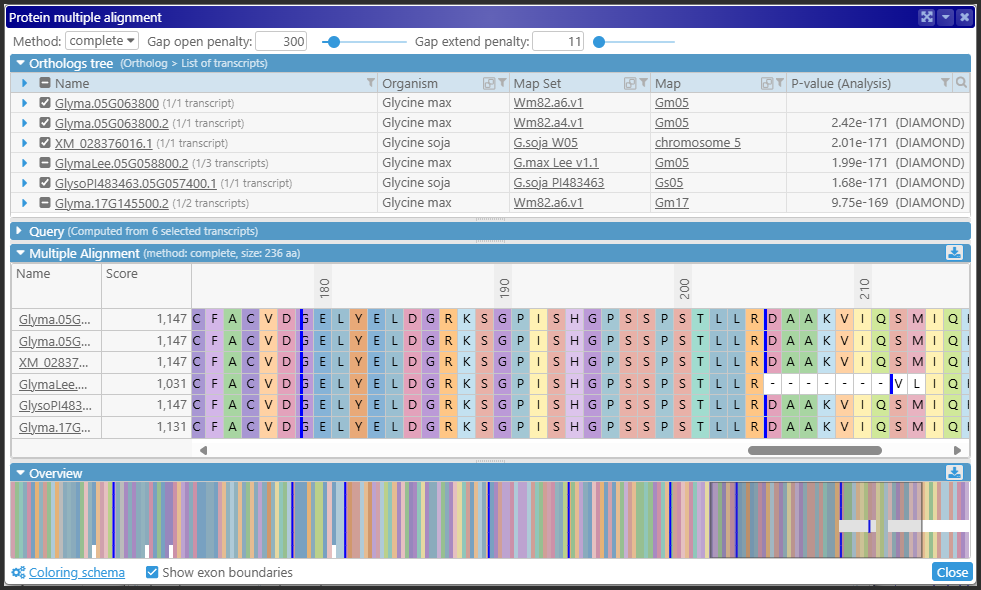
Task: Expand the Query section
Action: pyautogui.click(x=19, y=231)
